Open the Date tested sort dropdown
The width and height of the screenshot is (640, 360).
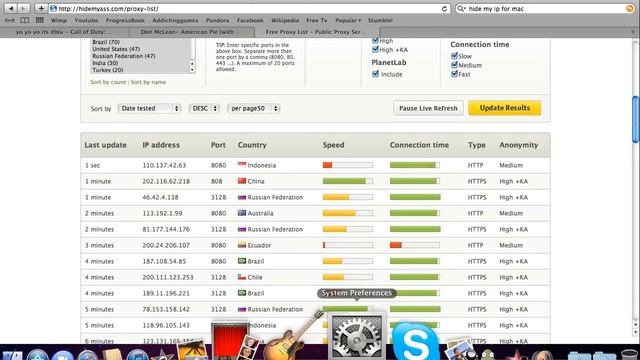[149, 108]
